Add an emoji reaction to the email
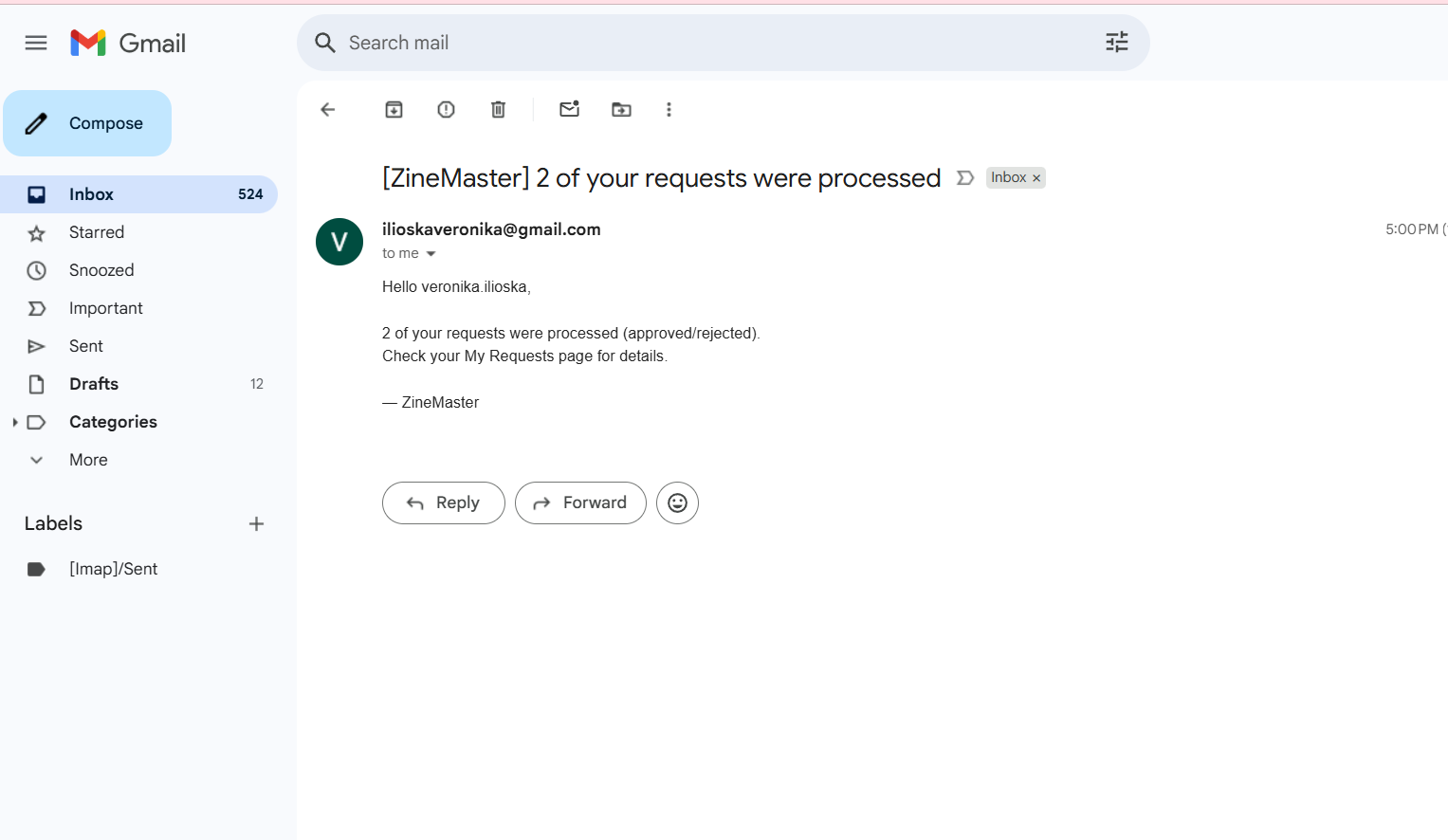This screenshot has width=1448, height=840. click(x=677, y=503)
